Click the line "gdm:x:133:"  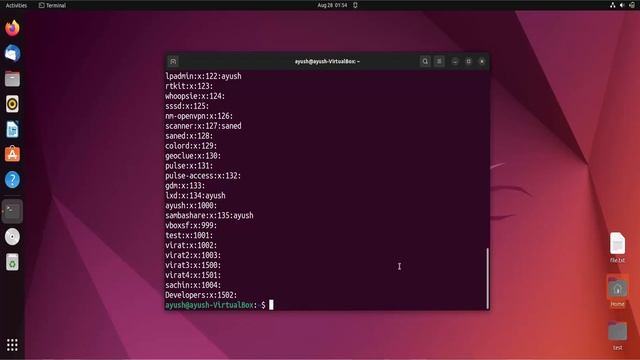(185, 186)
